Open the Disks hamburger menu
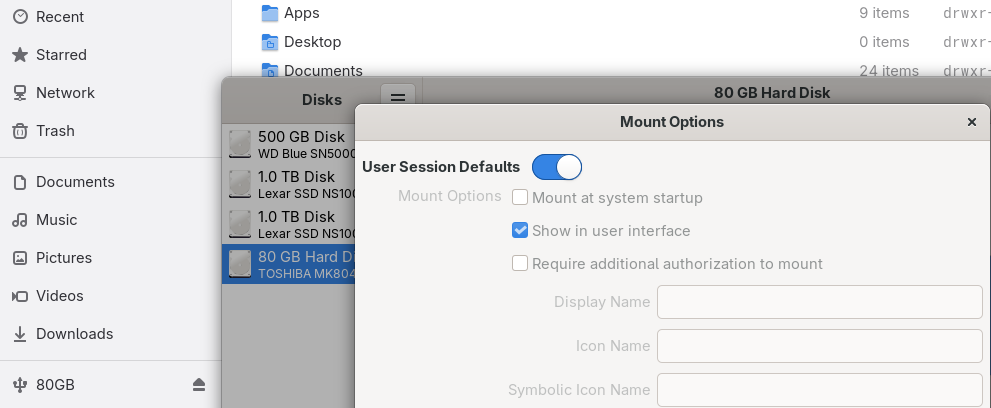This screenshot has height=408, width=991. coord(398,98)
